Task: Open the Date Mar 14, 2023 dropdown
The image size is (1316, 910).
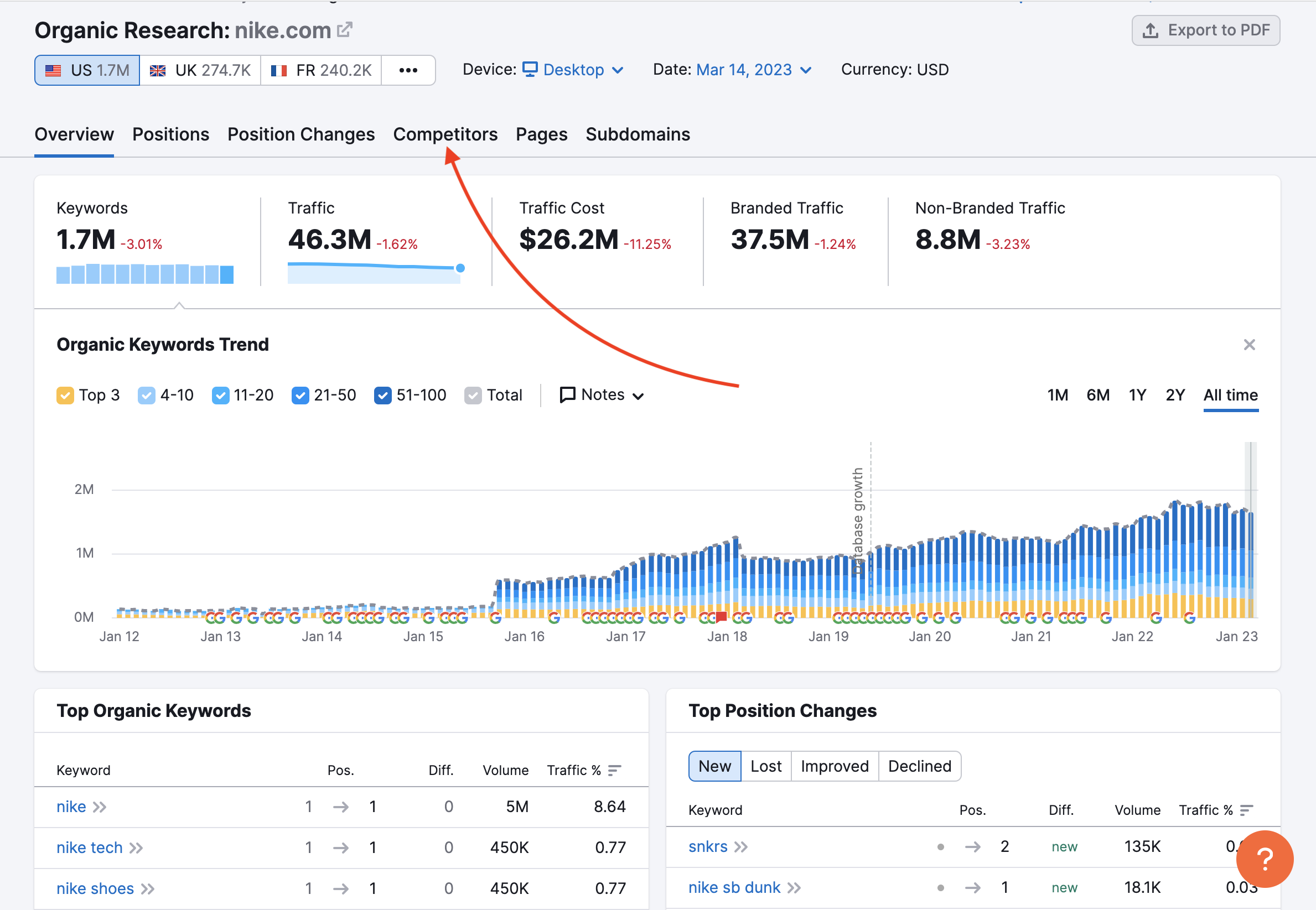Action: point(754,70)
